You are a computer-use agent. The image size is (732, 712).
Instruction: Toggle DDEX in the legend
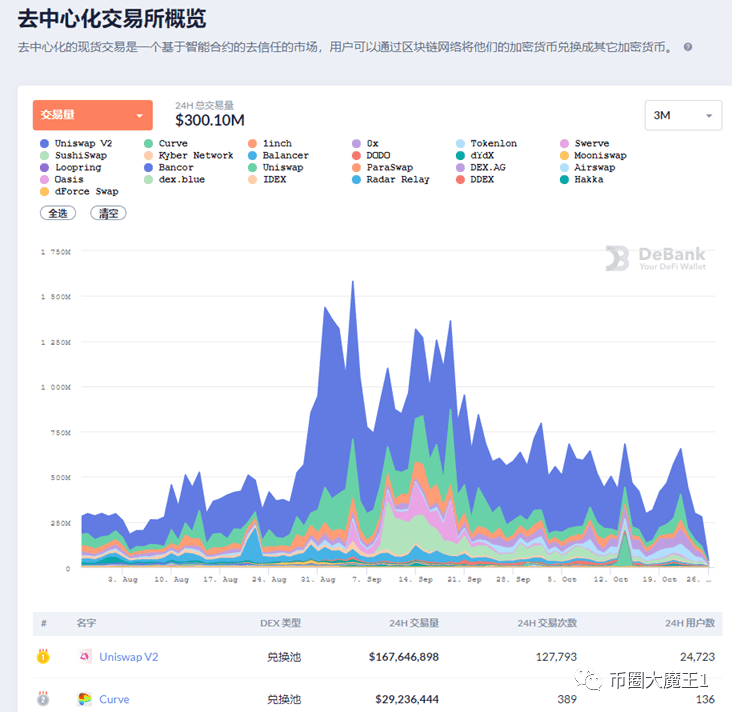coord(475,179)
